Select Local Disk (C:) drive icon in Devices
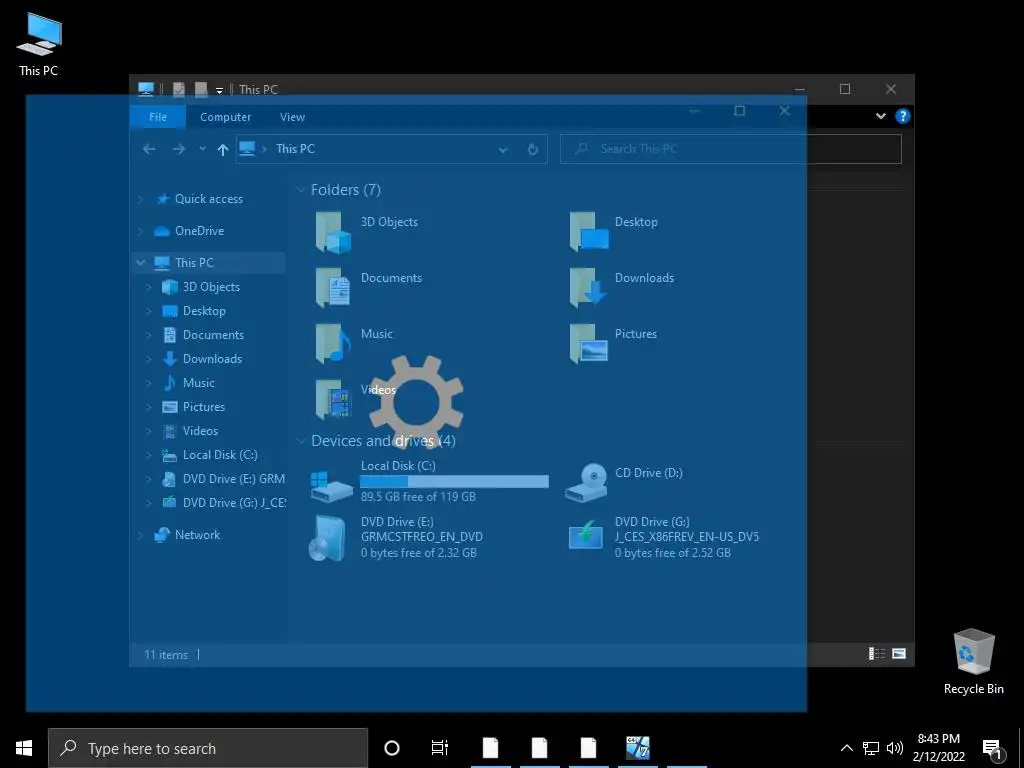 click(x=331, y=487)
